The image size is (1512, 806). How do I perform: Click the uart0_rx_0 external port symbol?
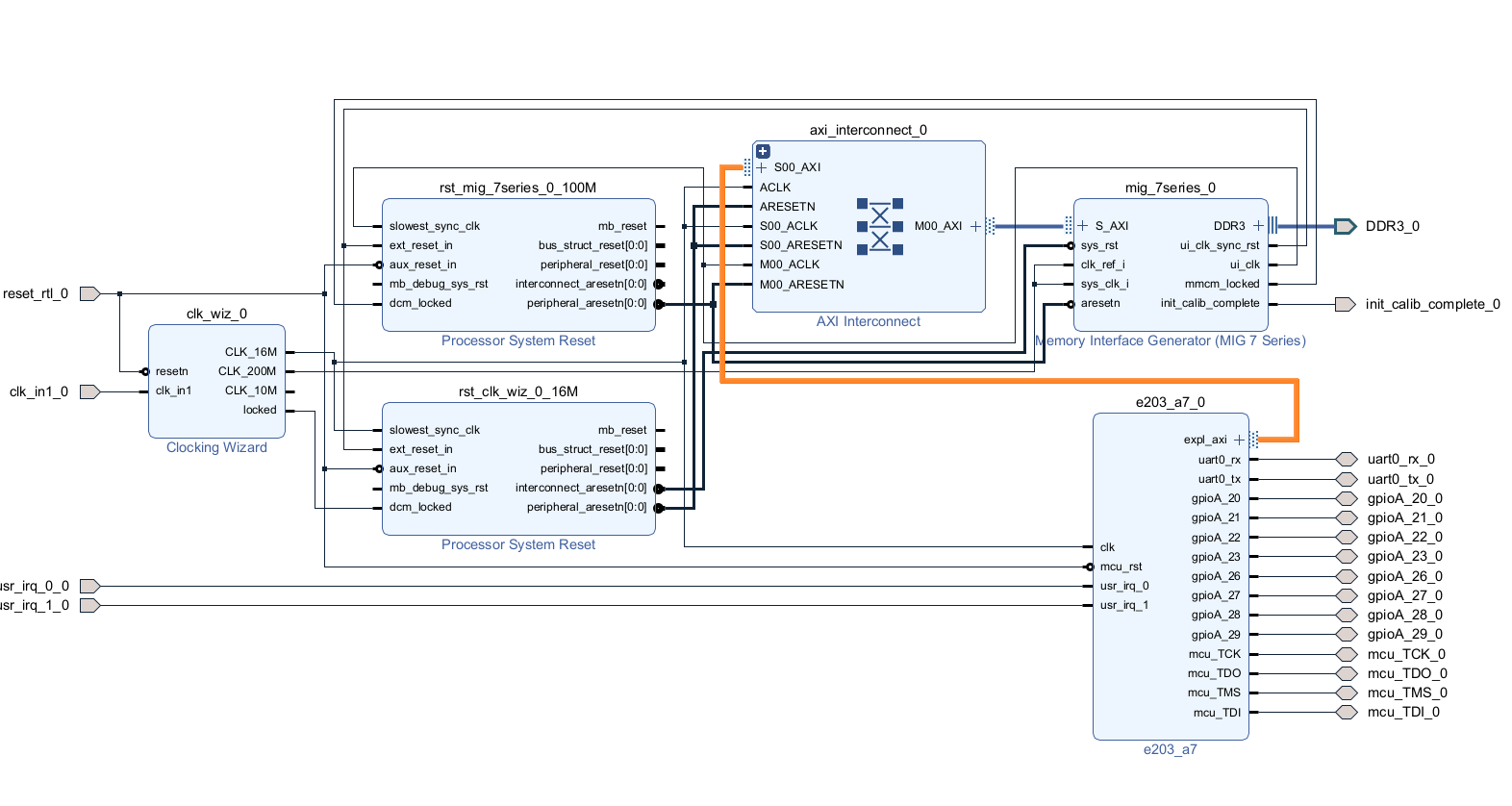[x=1347, y=460]
